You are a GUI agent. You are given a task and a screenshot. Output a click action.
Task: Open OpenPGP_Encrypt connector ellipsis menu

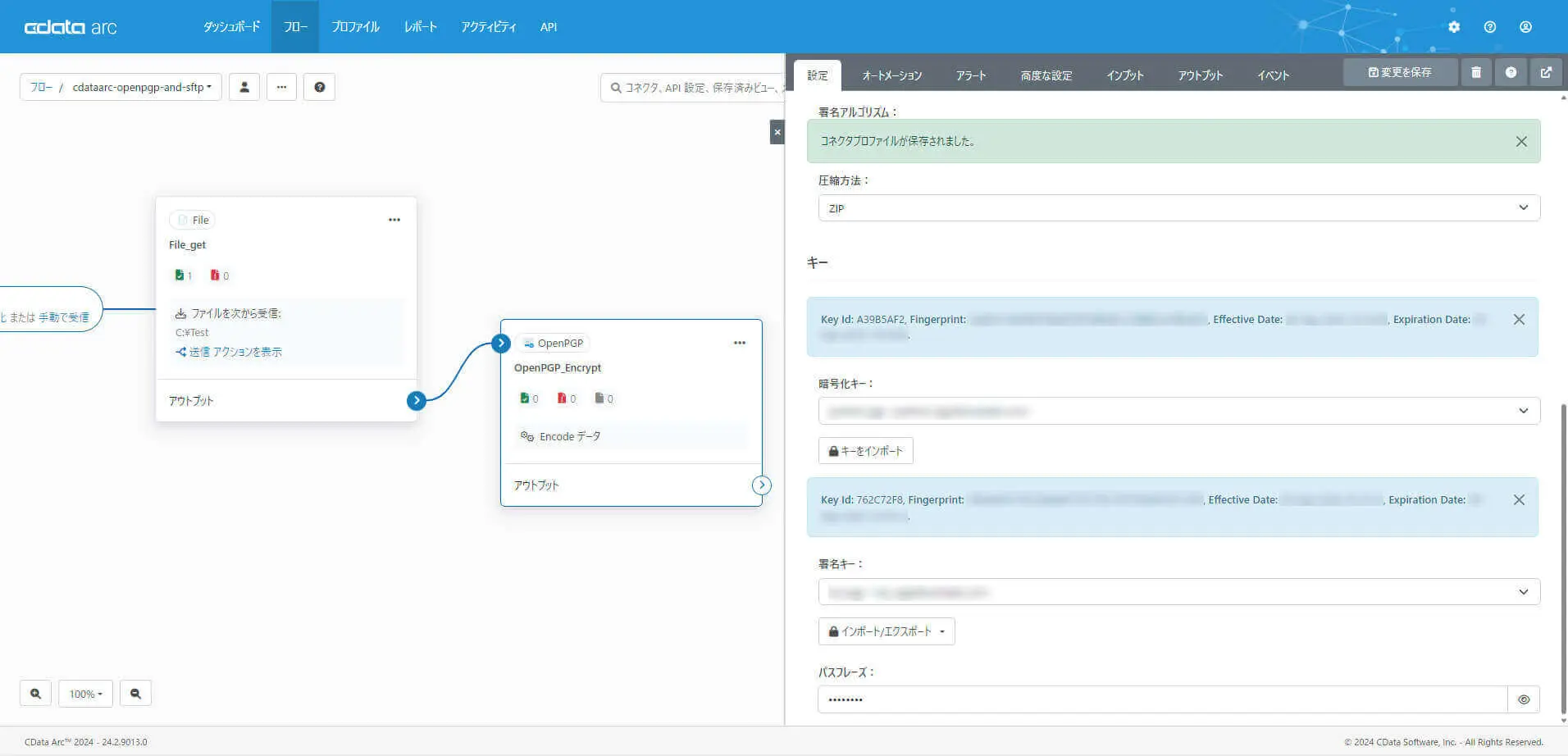740,343
